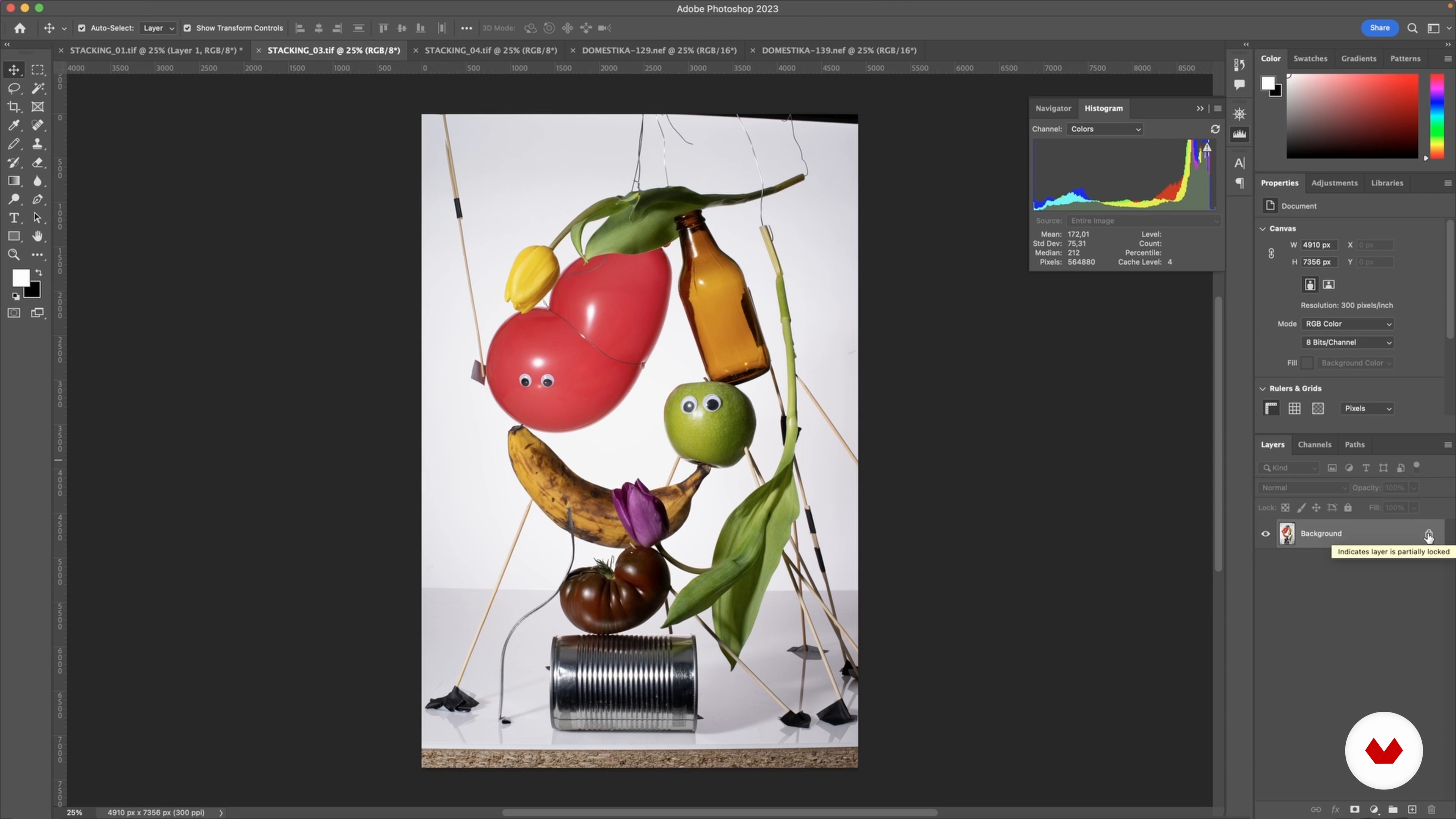This screenshot has height=819, width=1456.
Task: Select the Type tool
Action: point(14,218)
